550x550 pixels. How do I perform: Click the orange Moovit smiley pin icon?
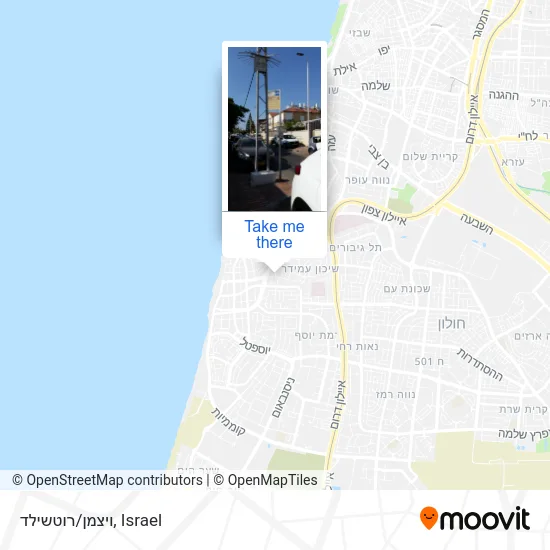(429, 518)
